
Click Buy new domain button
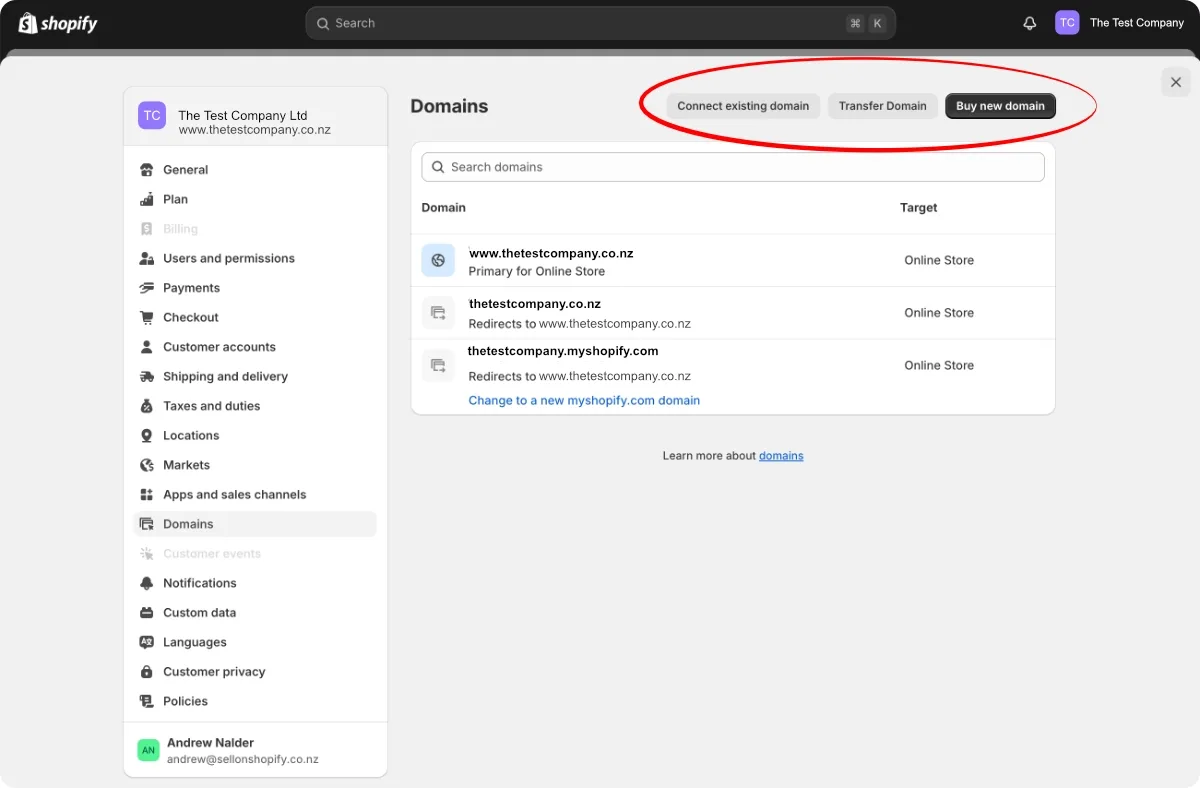coord(1000,106)
